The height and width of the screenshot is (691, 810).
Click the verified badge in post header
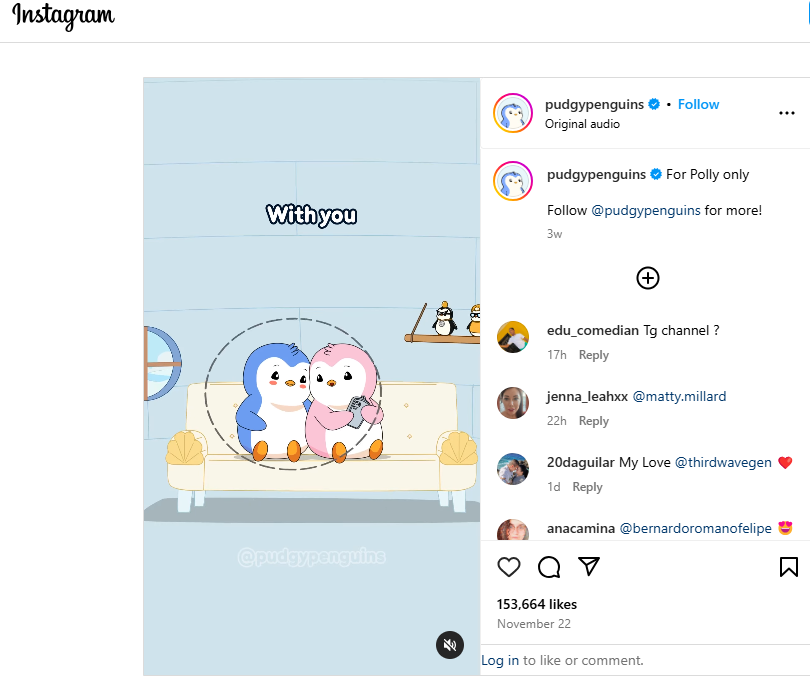(654, 104)
